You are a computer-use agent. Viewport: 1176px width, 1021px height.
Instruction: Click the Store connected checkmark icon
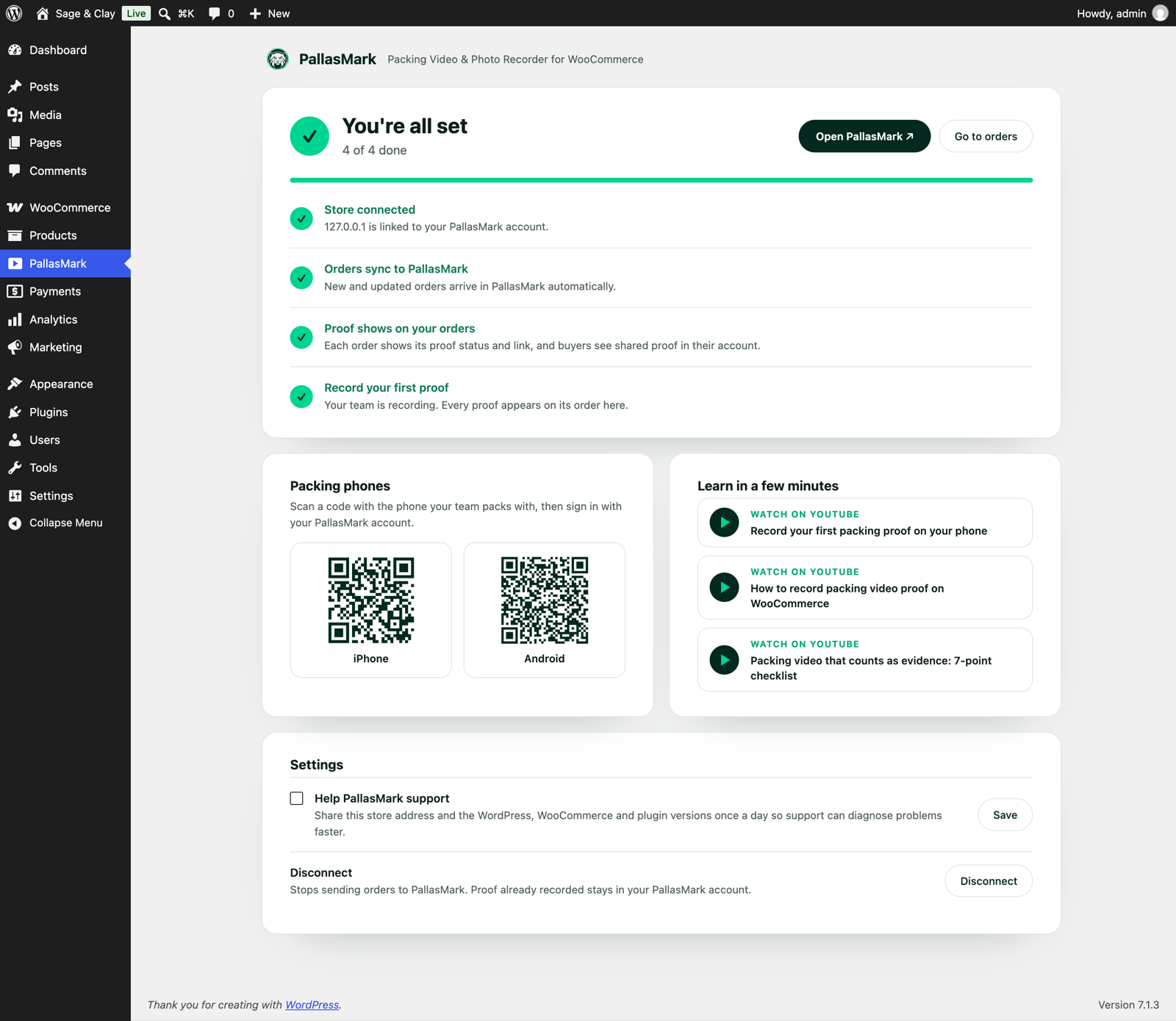(x=301, y=218)
